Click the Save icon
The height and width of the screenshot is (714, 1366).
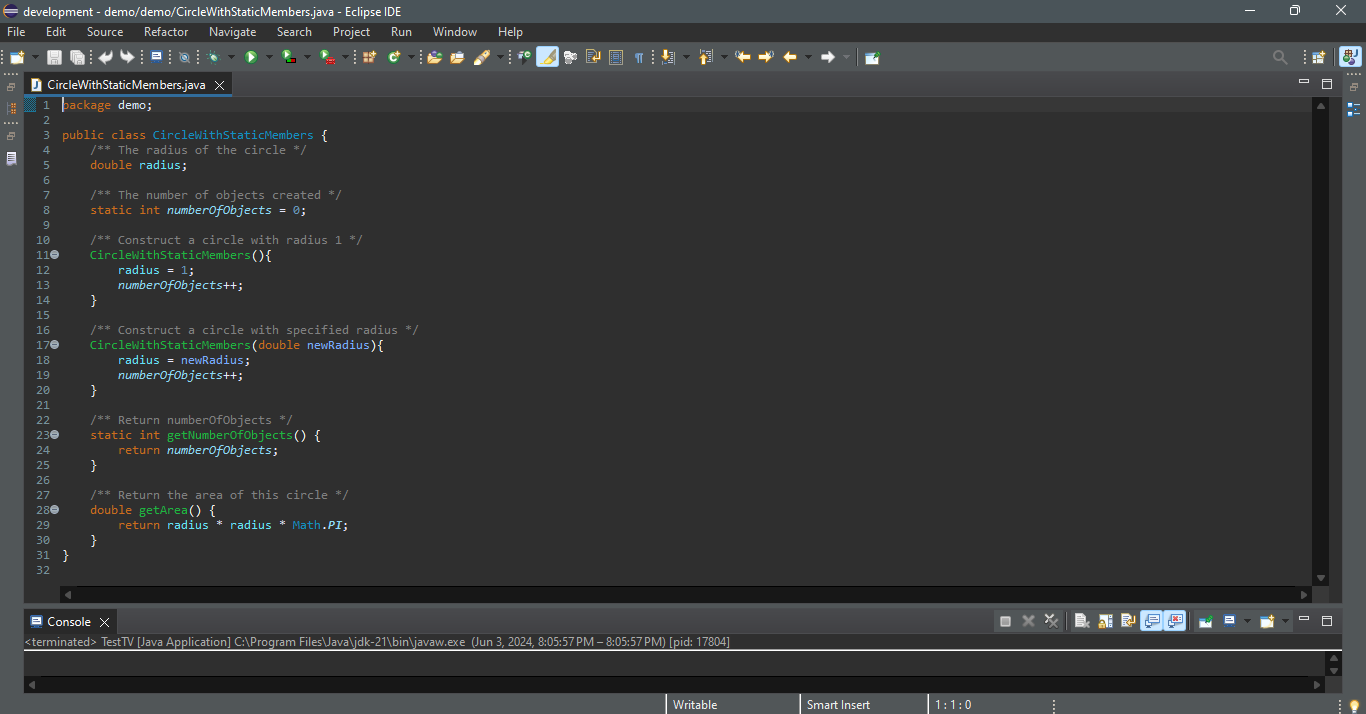coord(54,57)
